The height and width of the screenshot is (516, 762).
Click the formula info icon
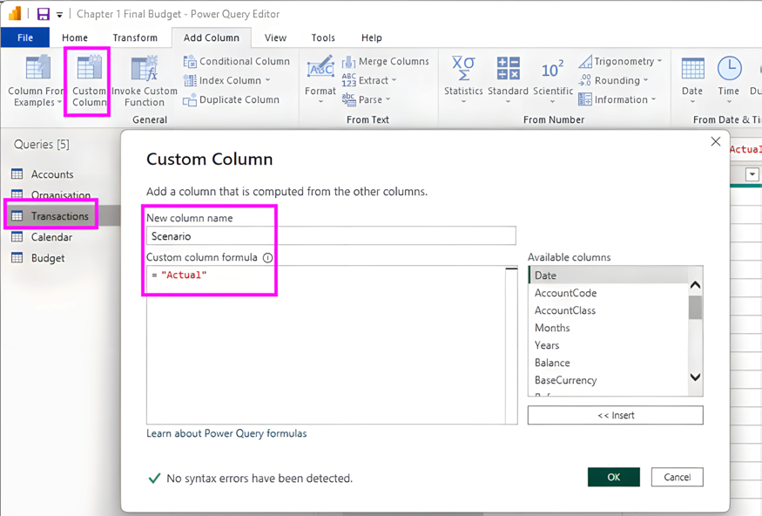point(268,258)
